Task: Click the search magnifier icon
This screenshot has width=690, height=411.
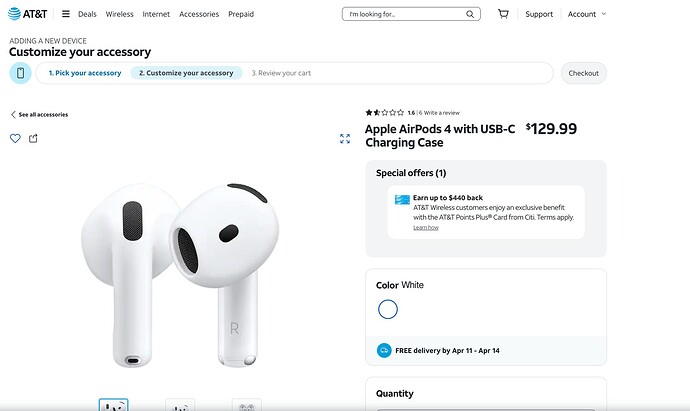Action: pyautogui.click(x=472, y=14)
